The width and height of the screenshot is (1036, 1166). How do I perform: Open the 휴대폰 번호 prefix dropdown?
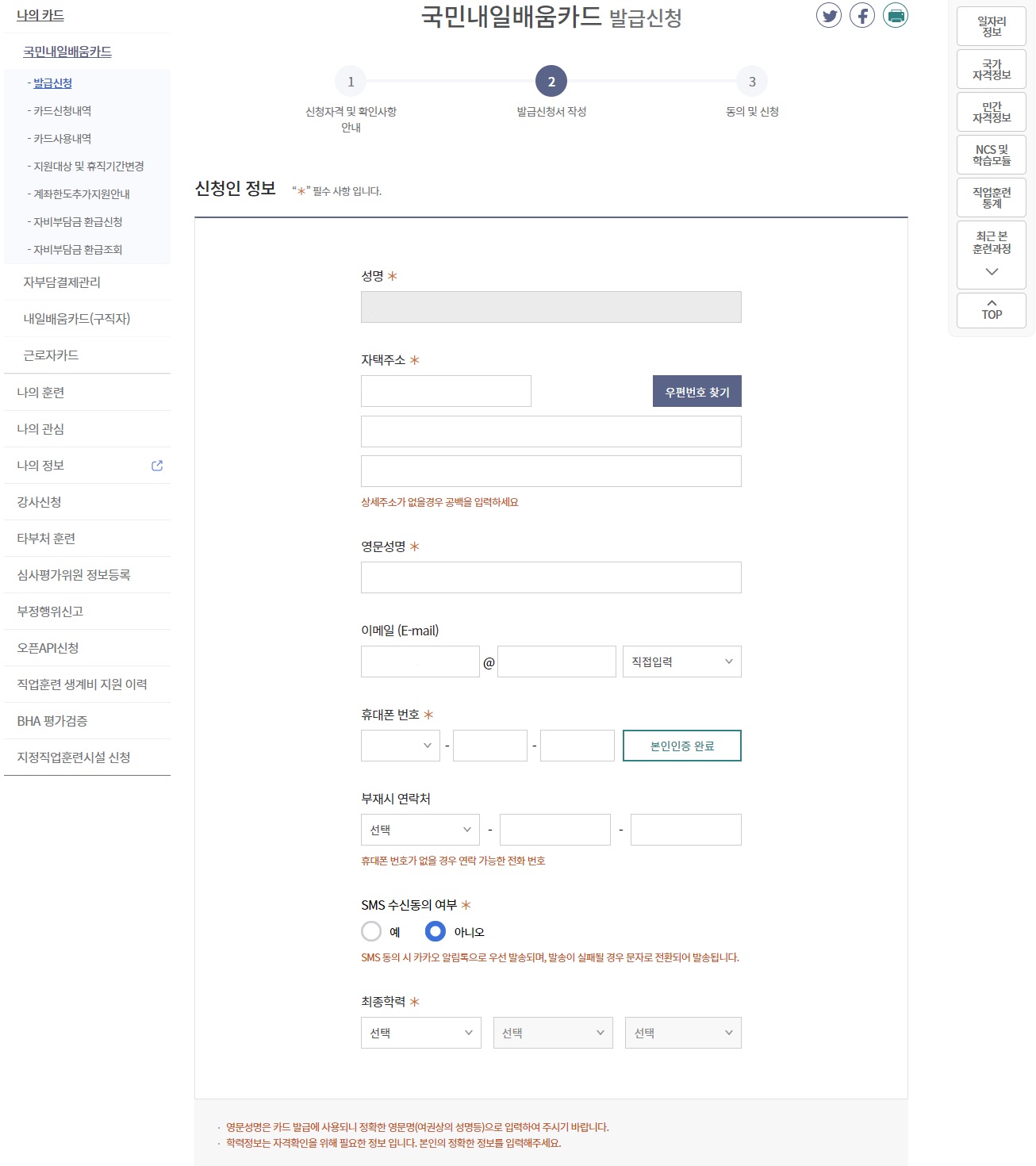pos(401,746)
